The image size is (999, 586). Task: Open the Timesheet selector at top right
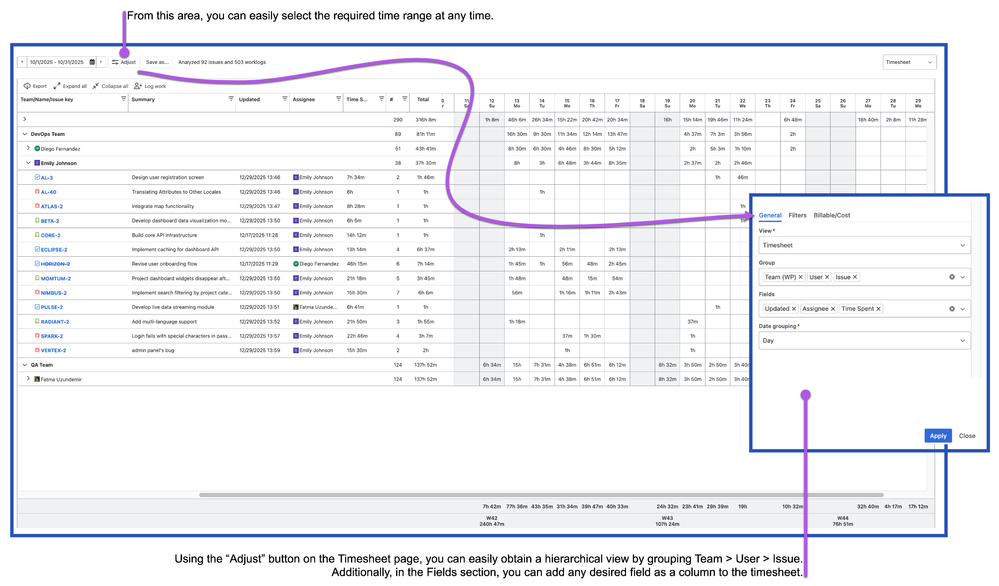tap(909, 62)
